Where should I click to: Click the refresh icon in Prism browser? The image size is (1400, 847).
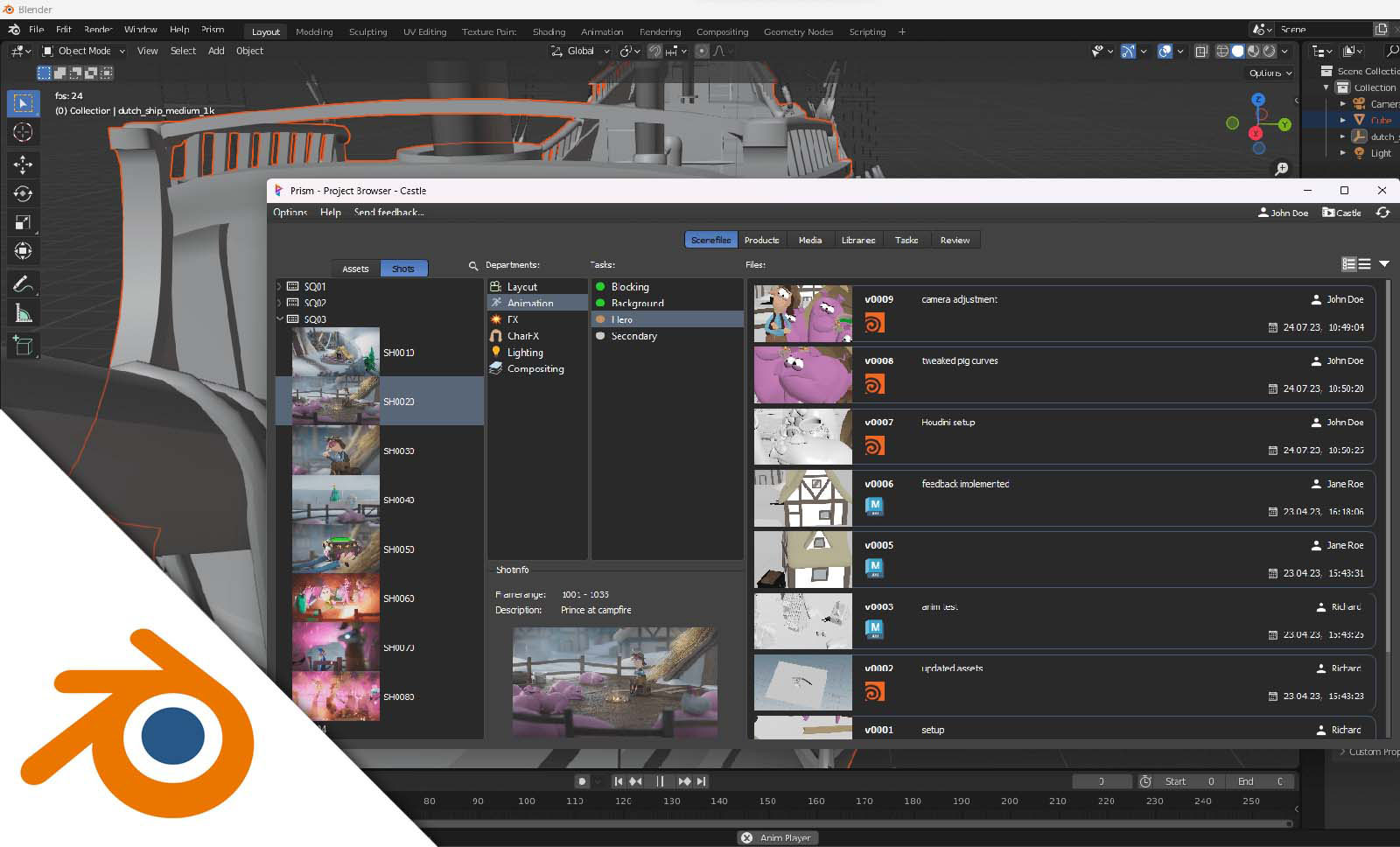point(1382,213)
